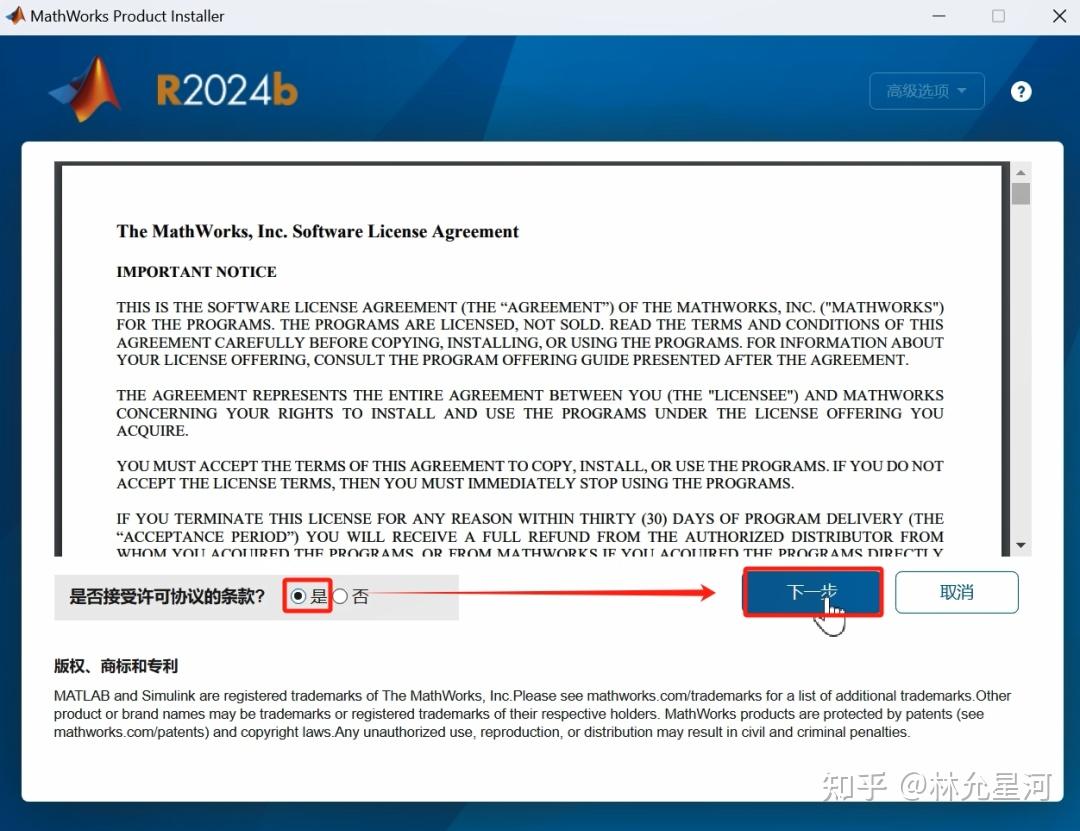Click the 下一步 button
Viewport: 1080px width, 831px height.
coord(812,592)
